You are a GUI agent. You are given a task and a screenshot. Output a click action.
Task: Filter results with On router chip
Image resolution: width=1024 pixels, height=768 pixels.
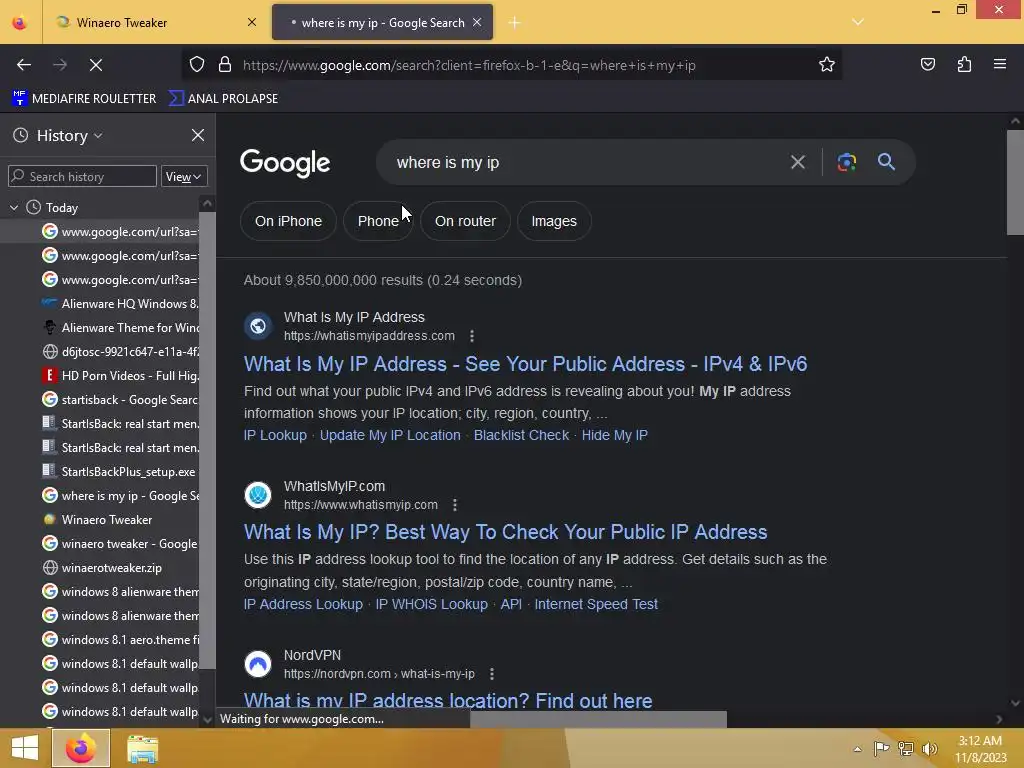(x=465, y=221)
